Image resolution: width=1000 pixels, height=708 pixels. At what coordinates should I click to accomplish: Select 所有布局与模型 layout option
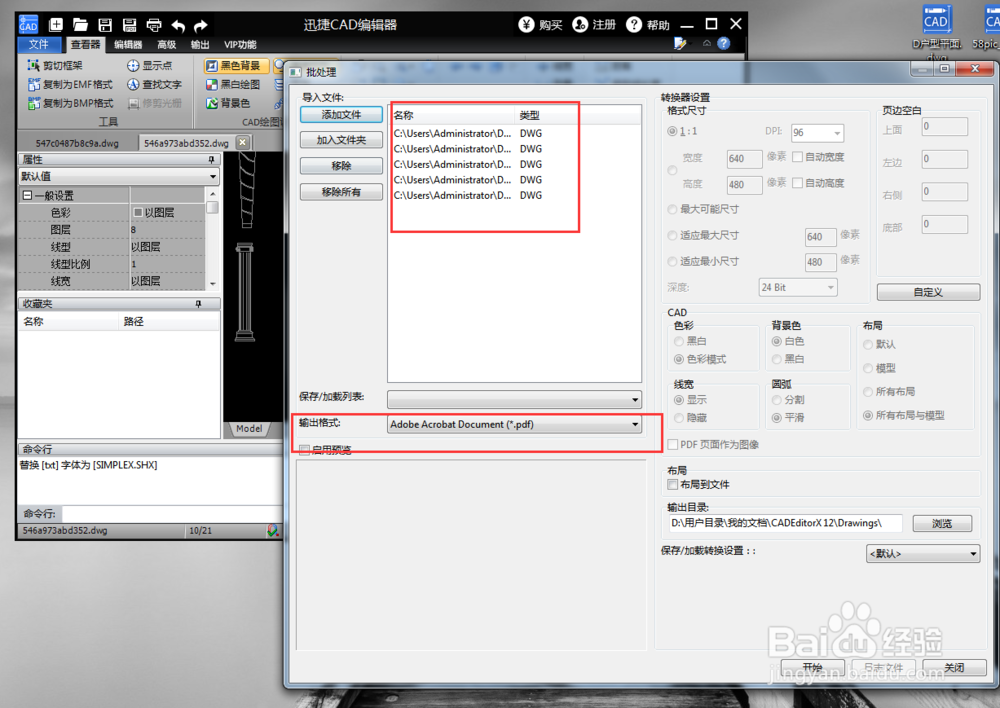click(x=868, y=415)
